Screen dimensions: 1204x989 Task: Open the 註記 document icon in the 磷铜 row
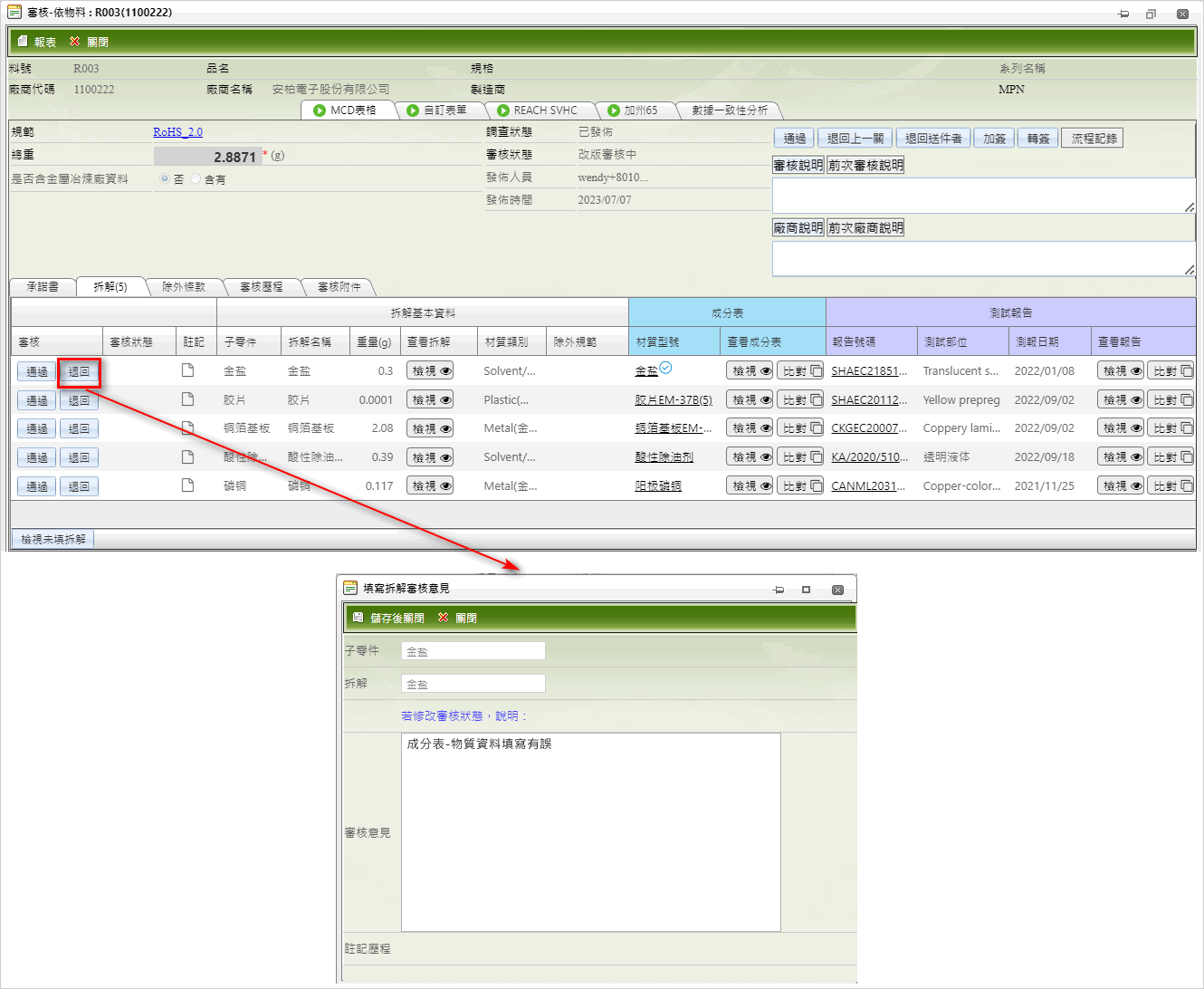tap(187, 485)
